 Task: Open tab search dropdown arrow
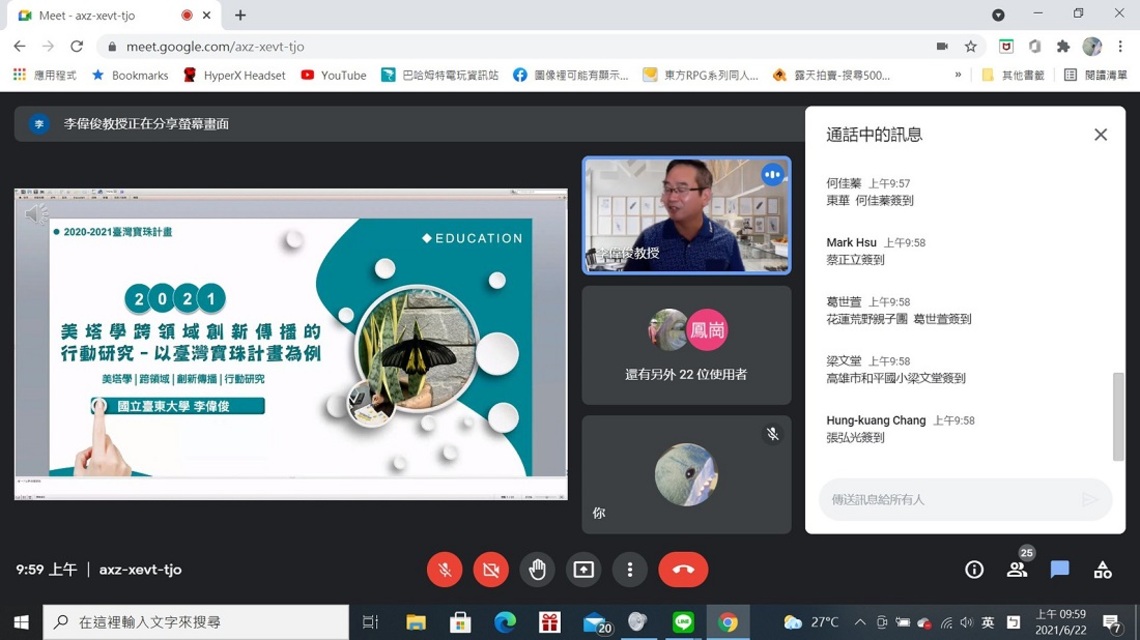click(998, 15)
